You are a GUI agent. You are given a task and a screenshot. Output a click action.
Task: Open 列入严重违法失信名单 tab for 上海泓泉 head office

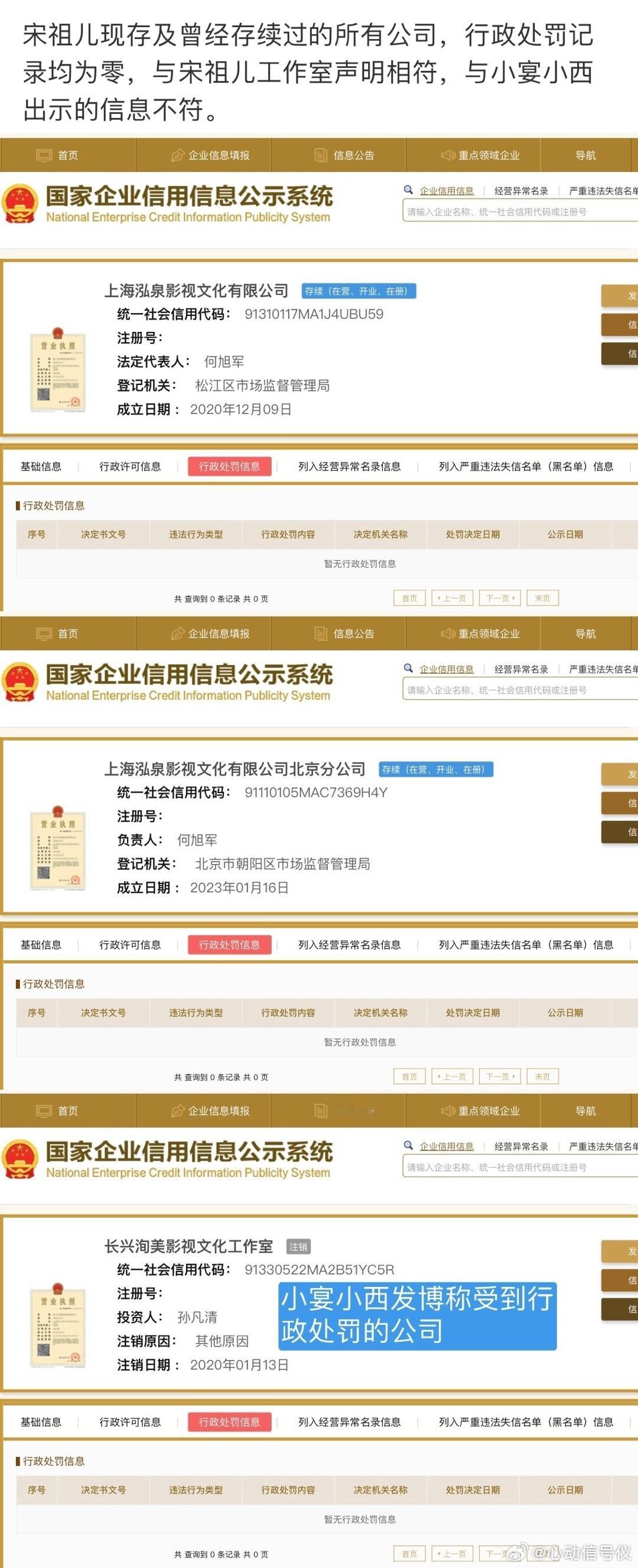pyautogui.click(x=526, y=466)
